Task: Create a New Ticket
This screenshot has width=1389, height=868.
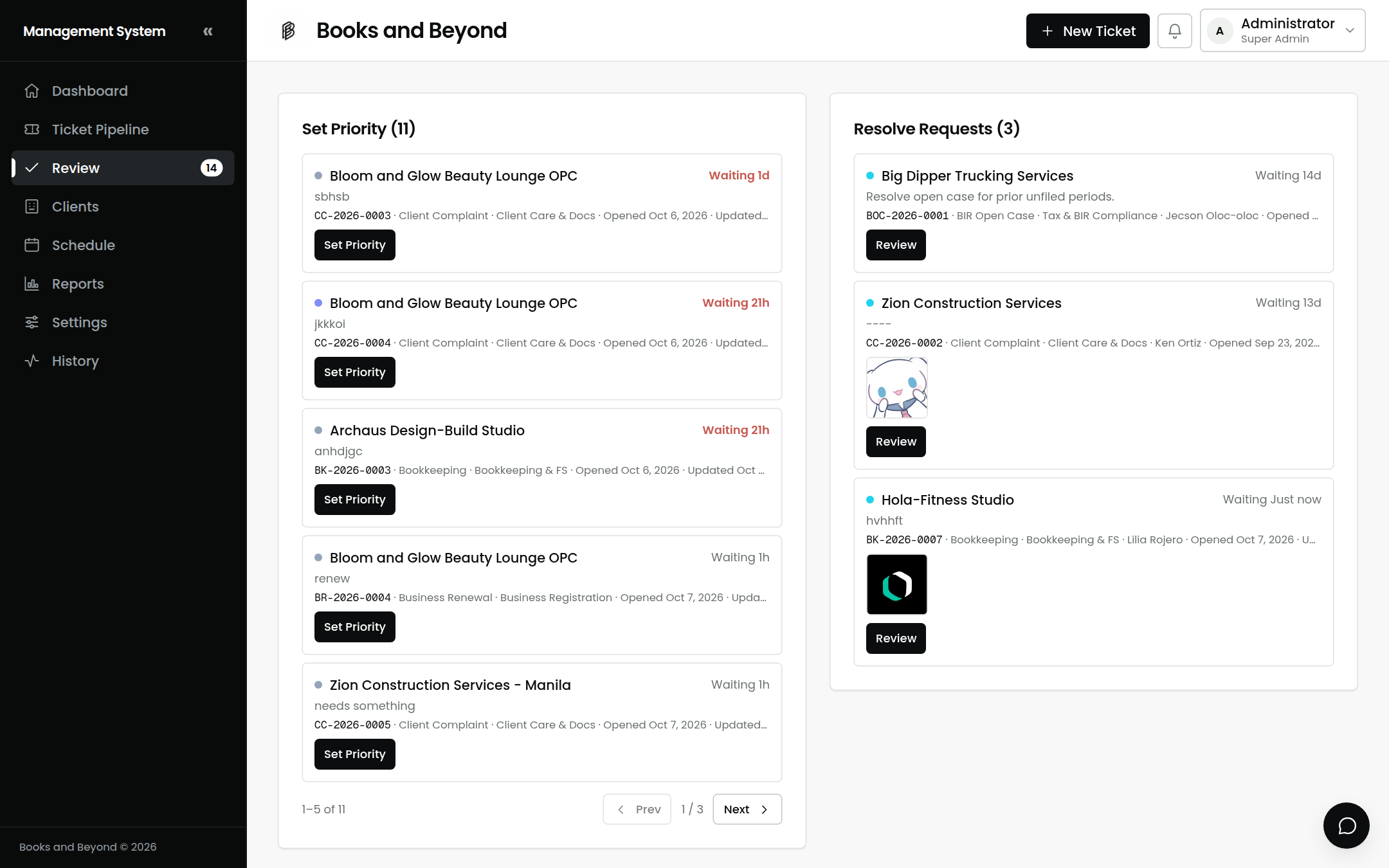Action: click(x=1087, y=31)
